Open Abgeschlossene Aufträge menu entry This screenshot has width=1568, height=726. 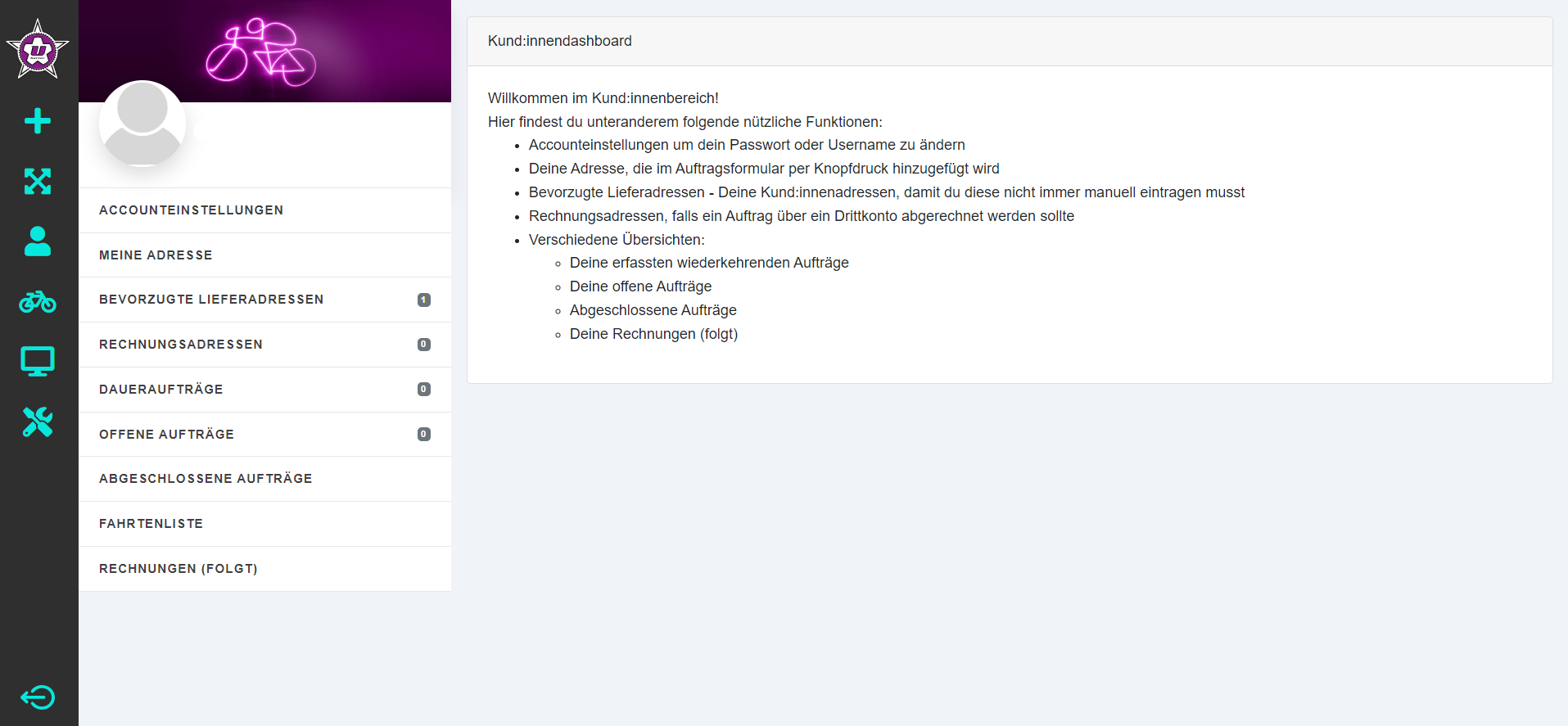[x=264, y=479]
